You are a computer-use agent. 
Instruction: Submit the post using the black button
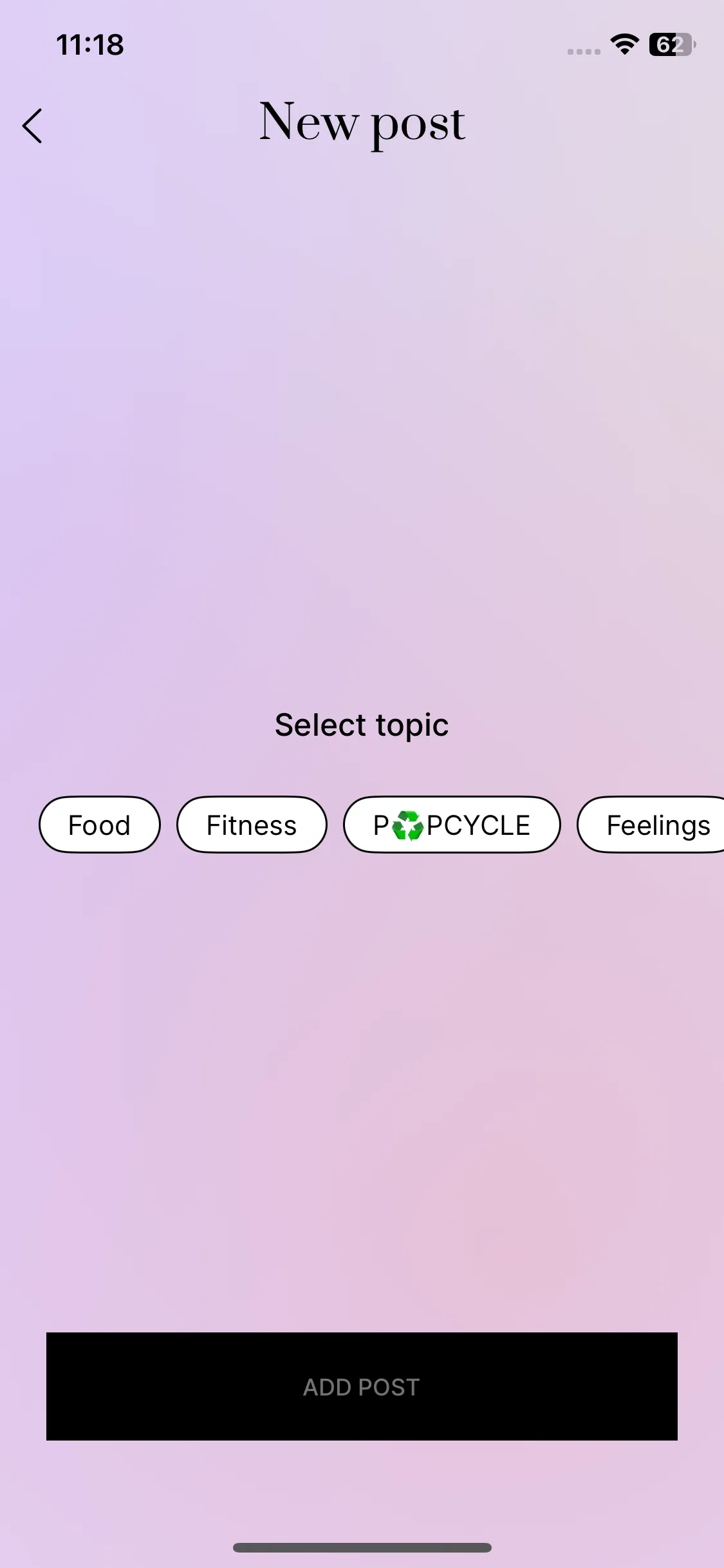(x=362, y=1386)
